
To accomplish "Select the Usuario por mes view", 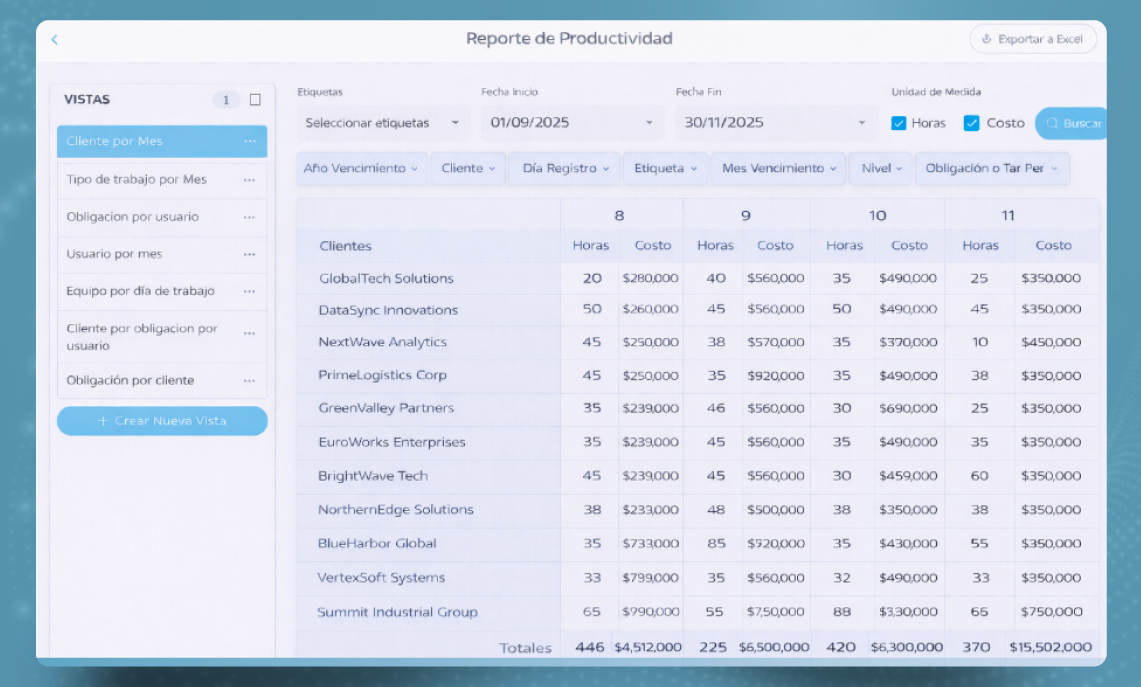I will 162,254.
